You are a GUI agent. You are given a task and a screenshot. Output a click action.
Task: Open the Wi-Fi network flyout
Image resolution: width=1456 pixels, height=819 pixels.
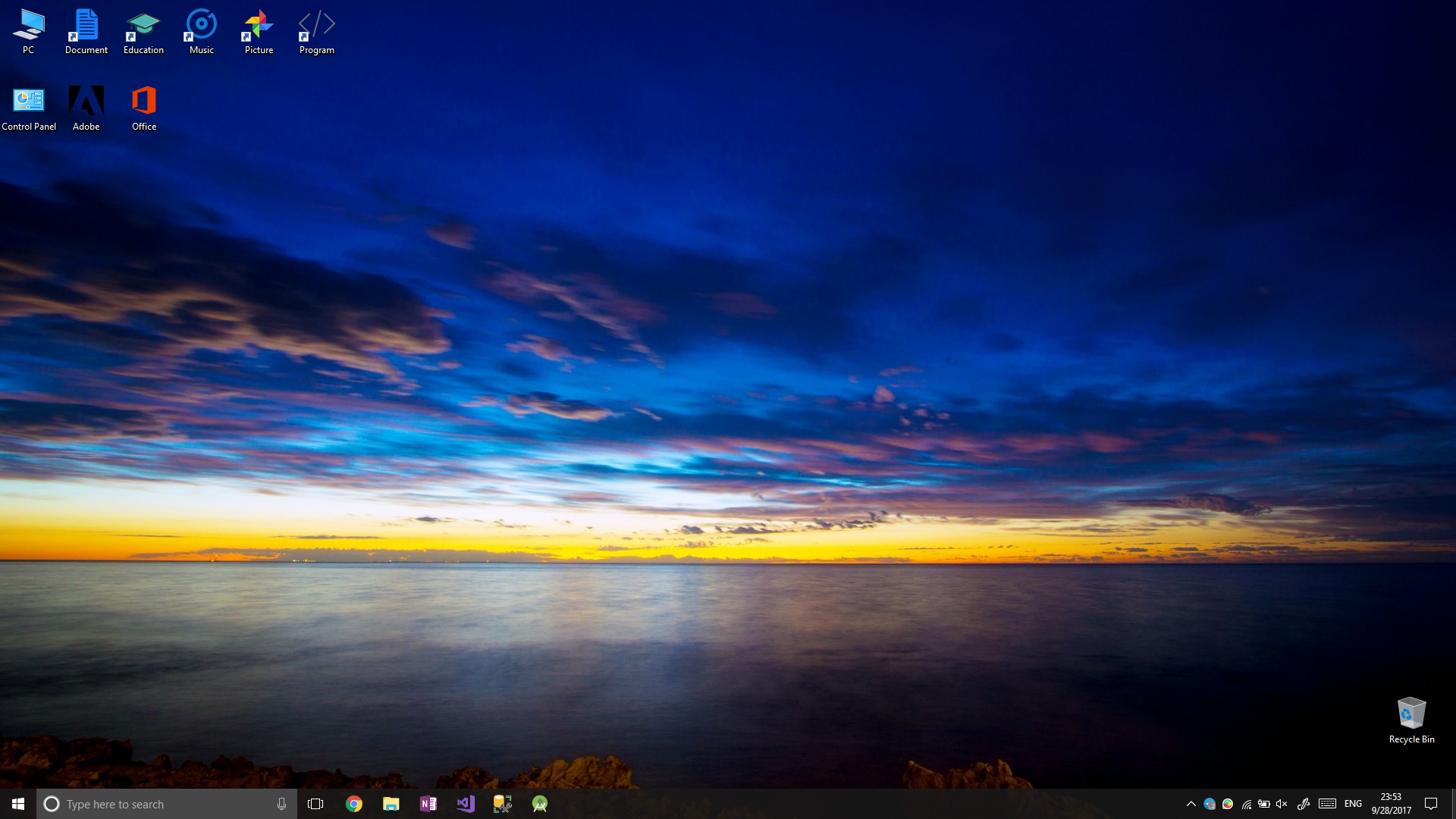[x=1246, y=804]
